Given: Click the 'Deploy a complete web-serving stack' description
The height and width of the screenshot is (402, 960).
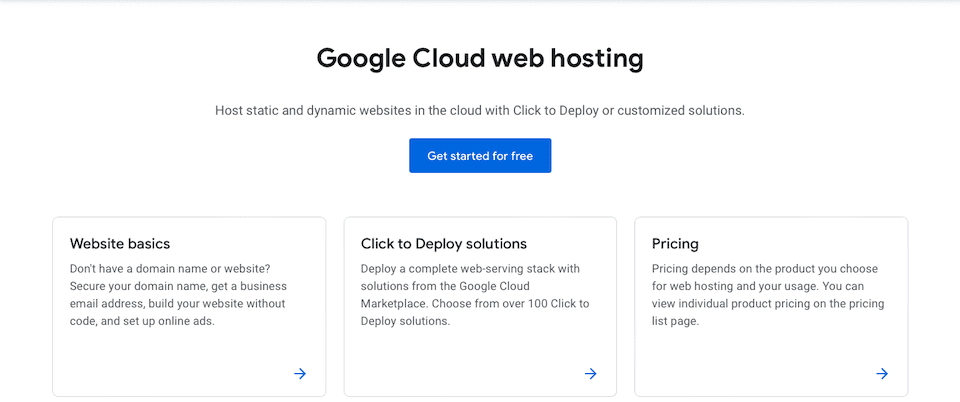Looking at the screenshot, I should pos(475,295).
